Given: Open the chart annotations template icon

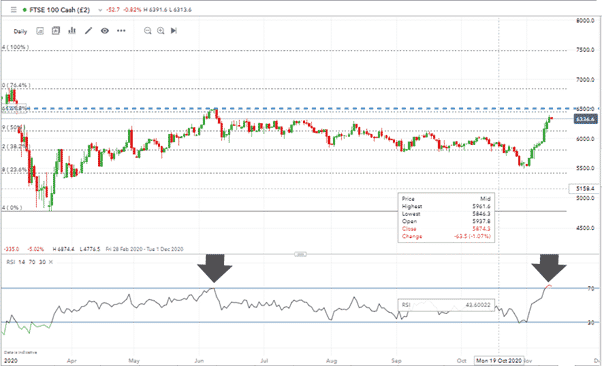Looking at the screenshot, I should pyautogui.click(x=56, y=31).
